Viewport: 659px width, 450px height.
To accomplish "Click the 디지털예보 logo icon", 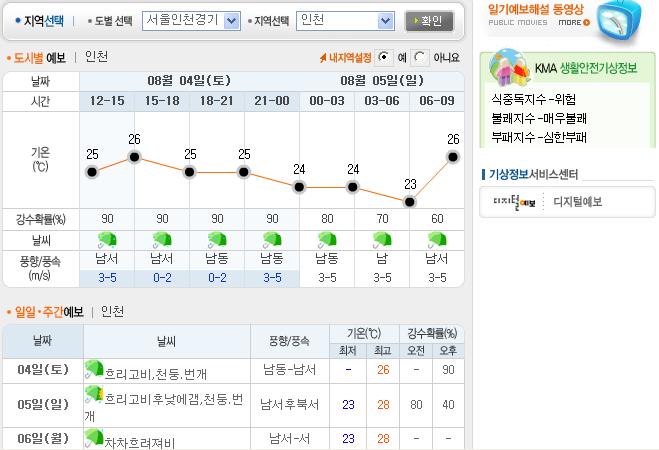I will (514, 202).
